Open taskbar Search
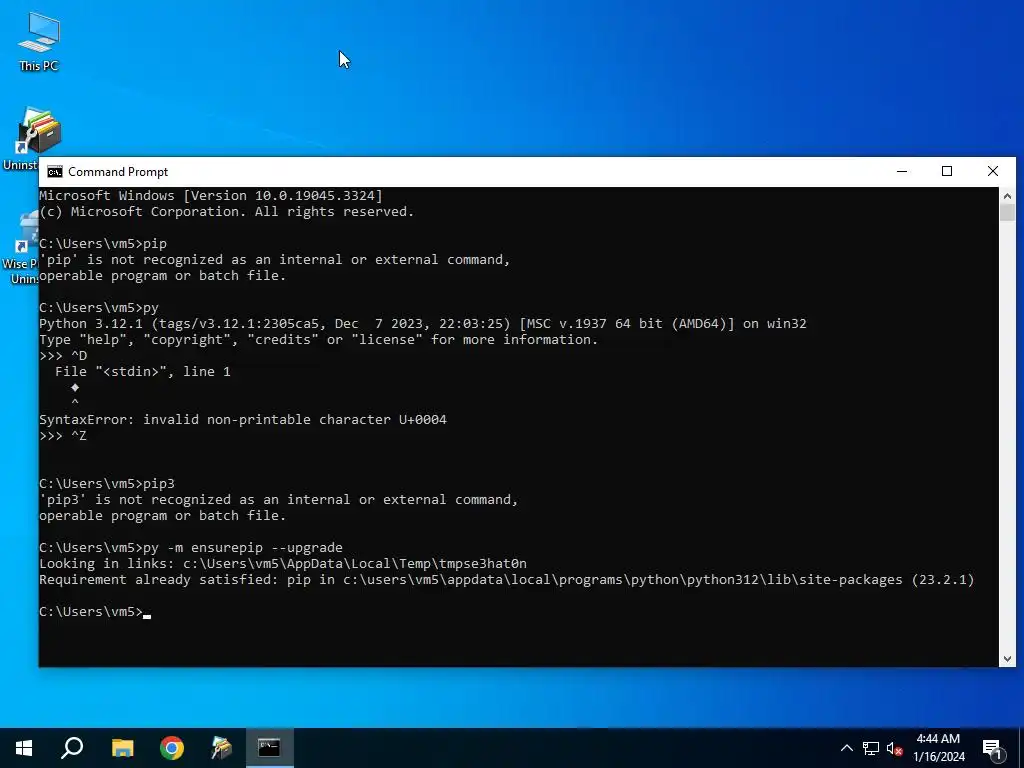 click(72, 748)
